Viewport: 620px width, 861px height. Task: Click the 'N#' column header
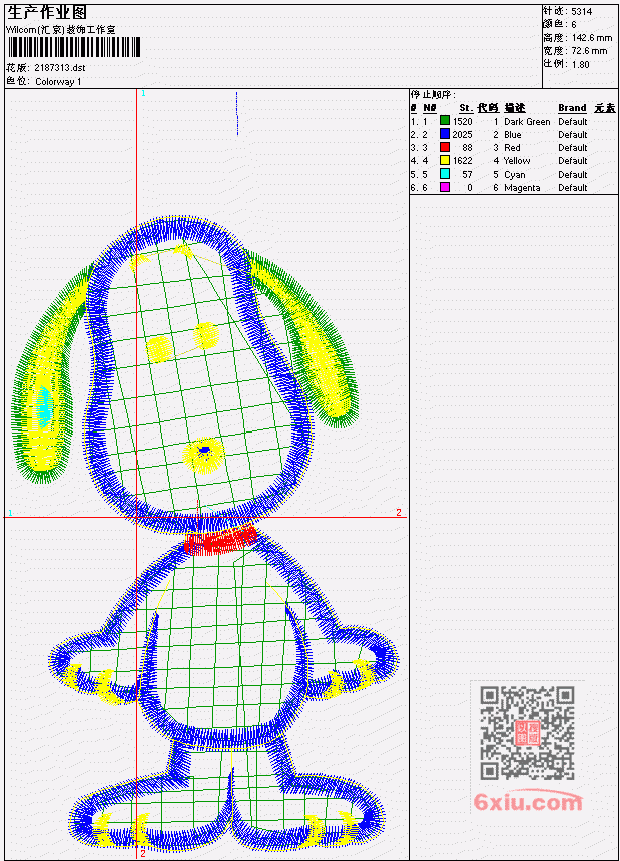click(430, 108)
